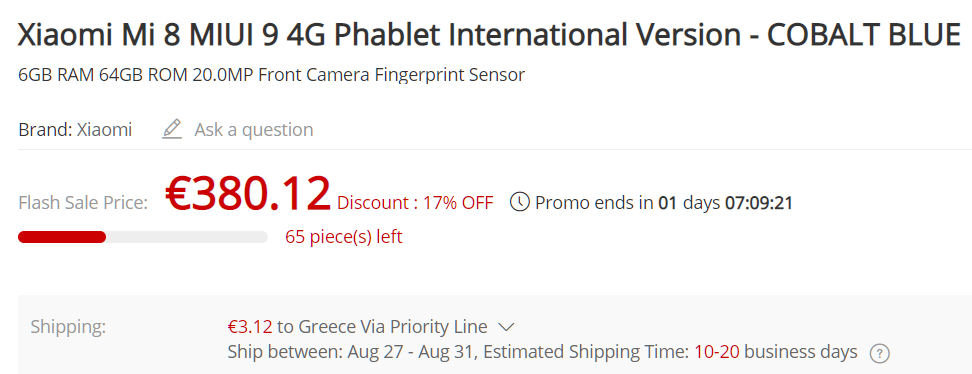This screenshot has width=972, height=374.
Task: Click the Xiaomi brand name
Action: point(104,130)
